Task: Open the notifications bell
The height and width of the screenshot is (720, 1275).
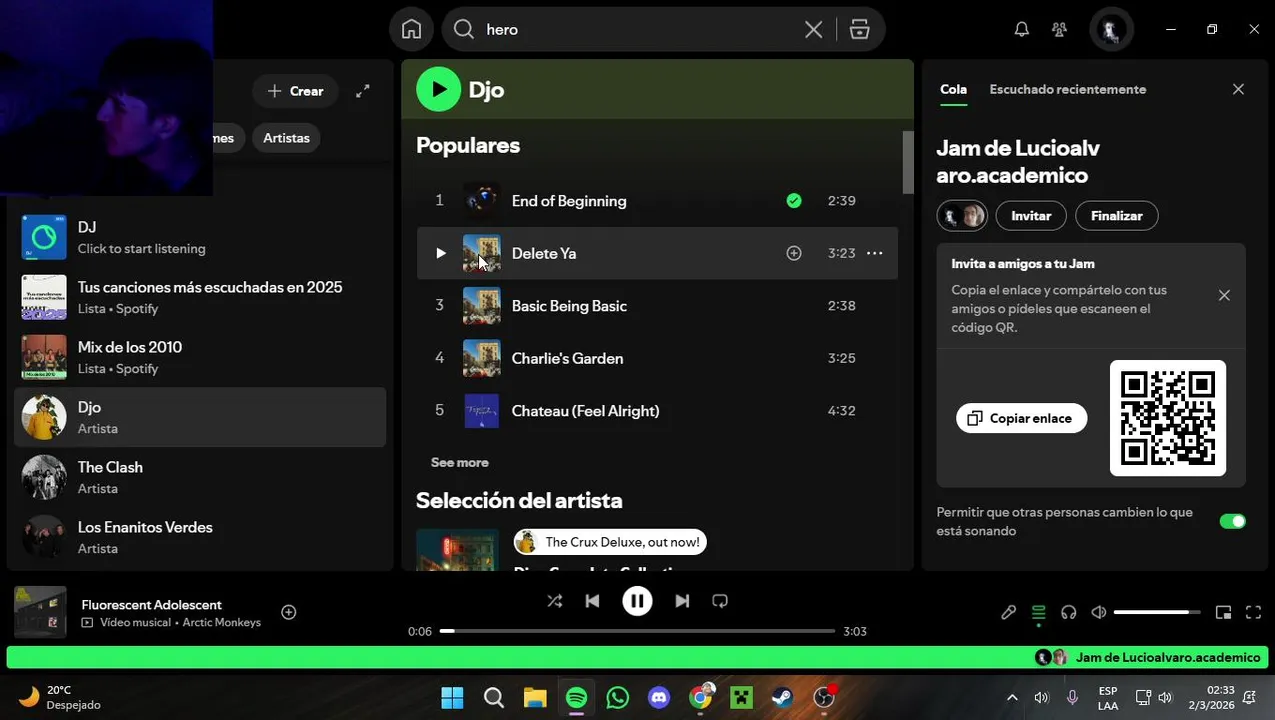Action: 1021,30
